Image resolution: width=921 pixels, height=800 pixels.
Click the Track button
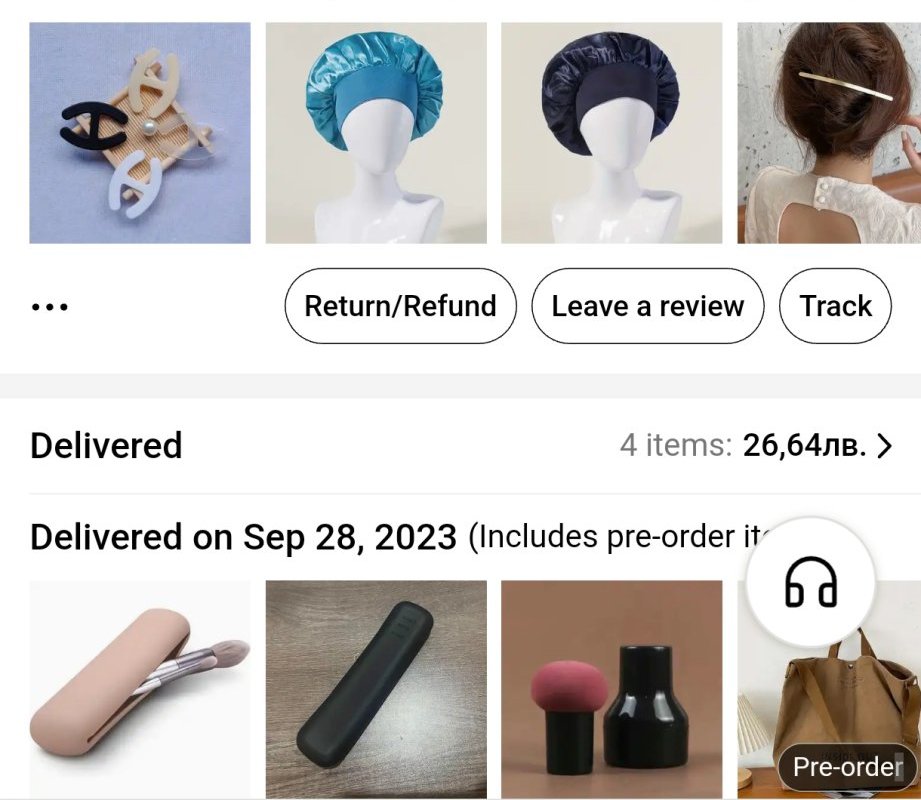pyautogui.click(x=835, y=306)
